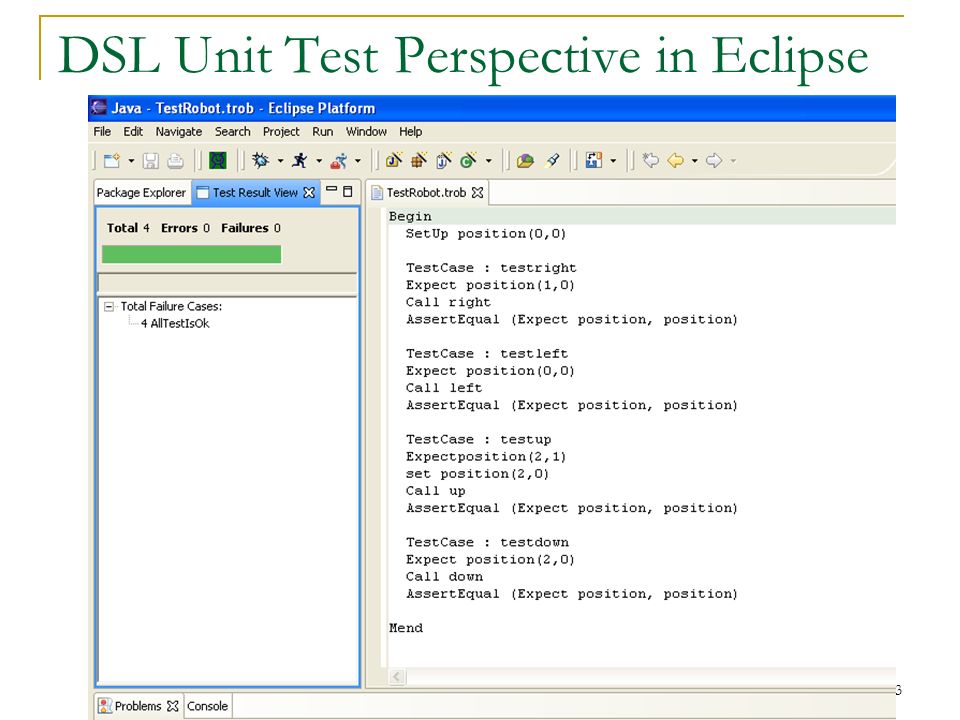Viewport: 960px width, 720px height.
Task: Open the File menu
Action: coord(102,132)
